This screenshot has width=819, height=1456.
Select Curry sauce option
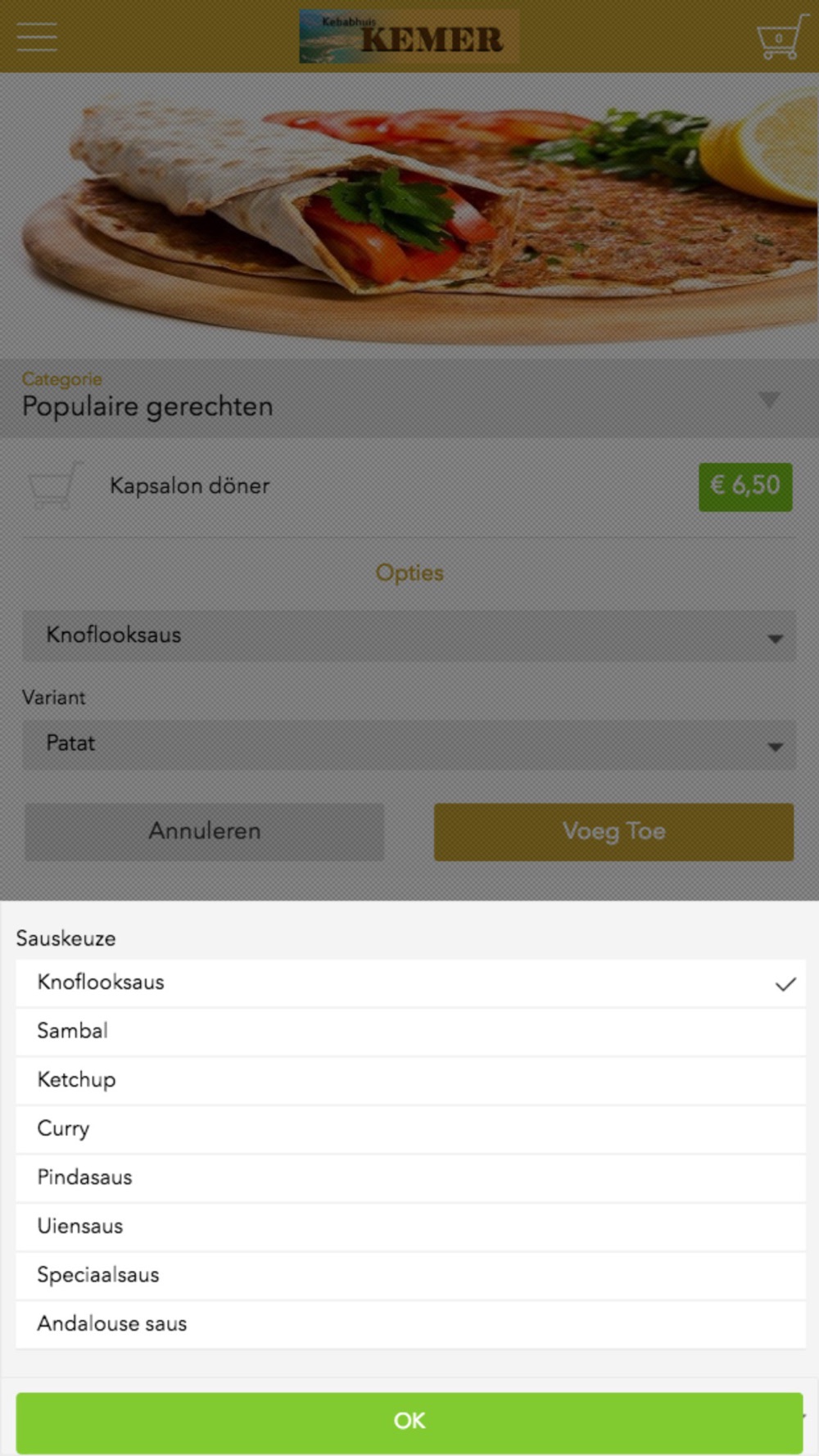[x=409, y=1128]
